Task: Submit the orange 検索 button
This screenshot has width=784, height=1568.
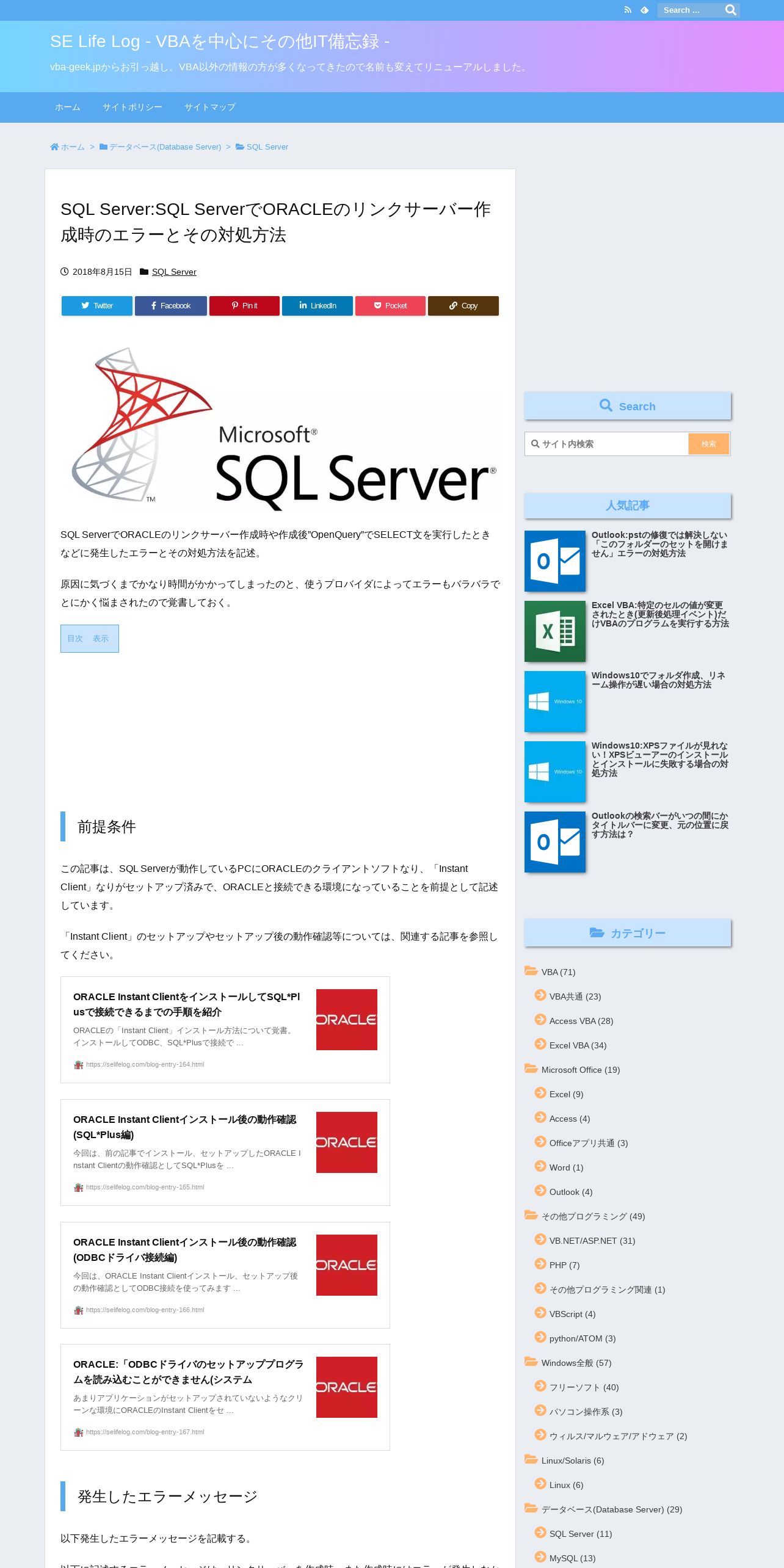Action: (708, 444)
